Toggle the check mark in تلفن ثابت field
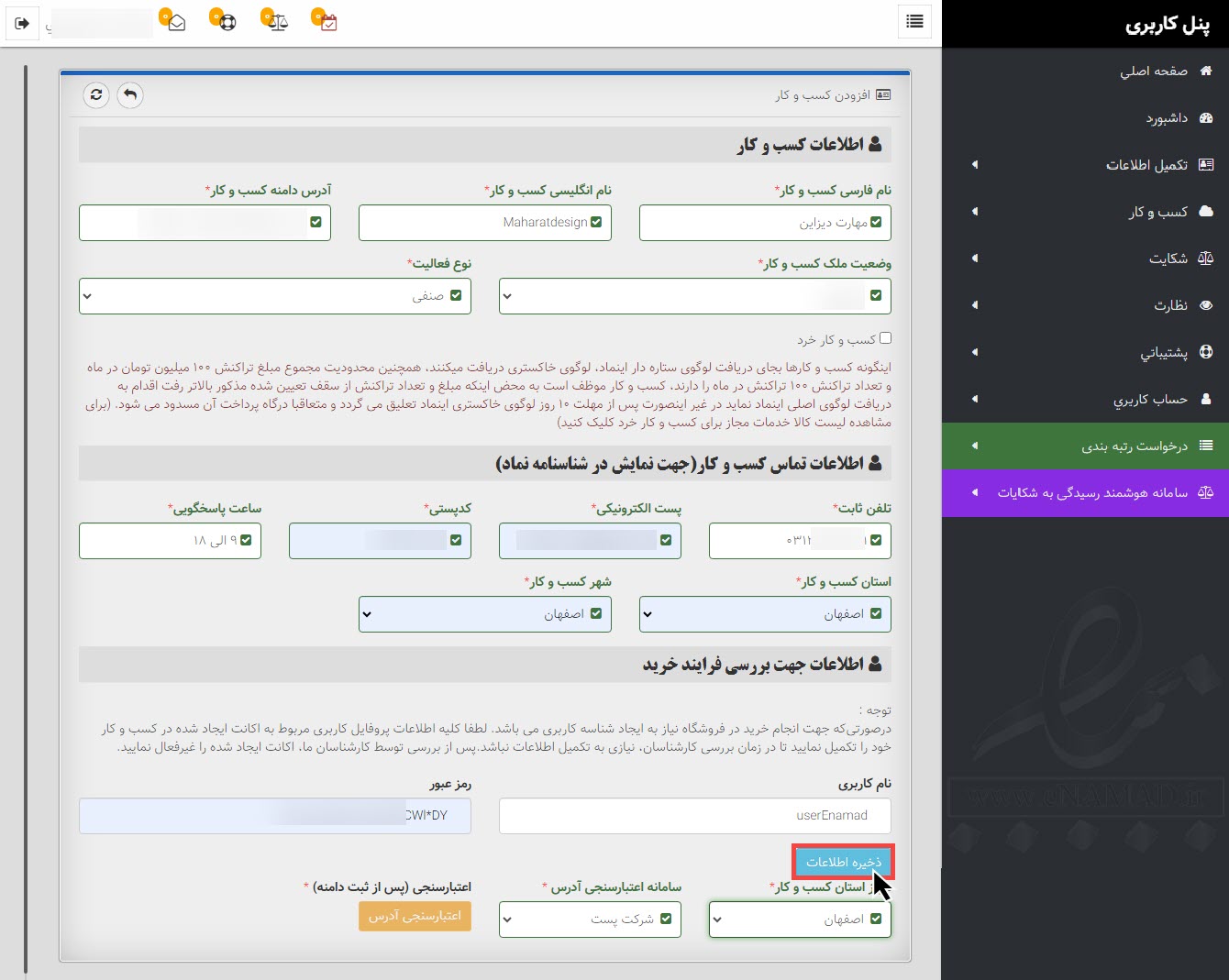This screenshot has width=1229, height=980. 876,540
